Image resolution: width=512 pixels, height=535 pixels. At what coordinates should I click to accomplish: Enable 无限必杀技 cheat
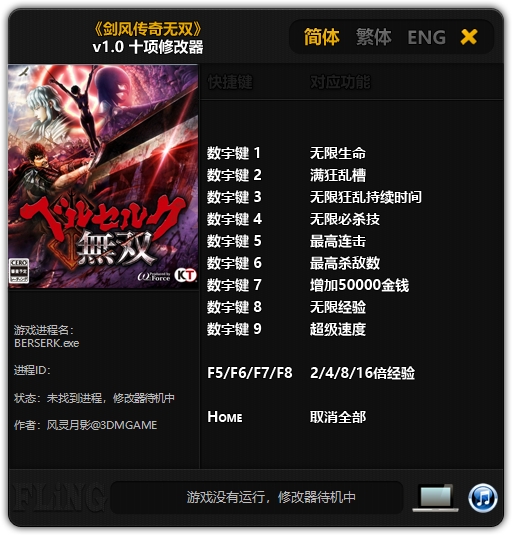pos(345,219)
